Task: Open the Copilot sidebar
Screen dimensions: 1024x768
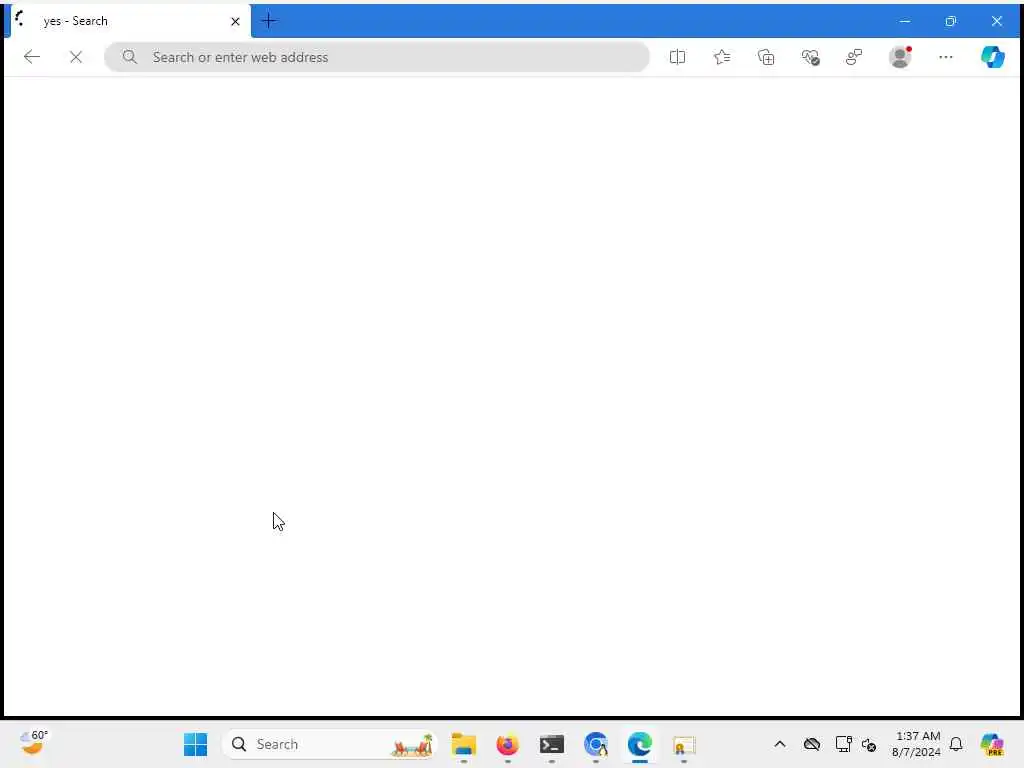Action: click(x=993, y=57)
